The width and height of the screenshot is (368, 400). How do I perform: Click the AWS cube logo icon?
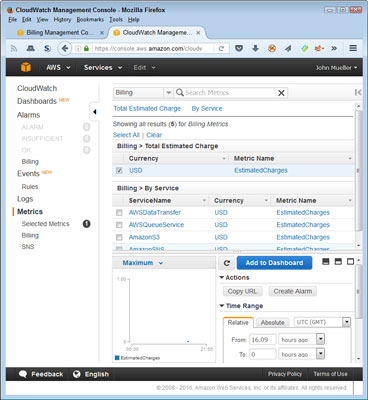coord(26,67)
